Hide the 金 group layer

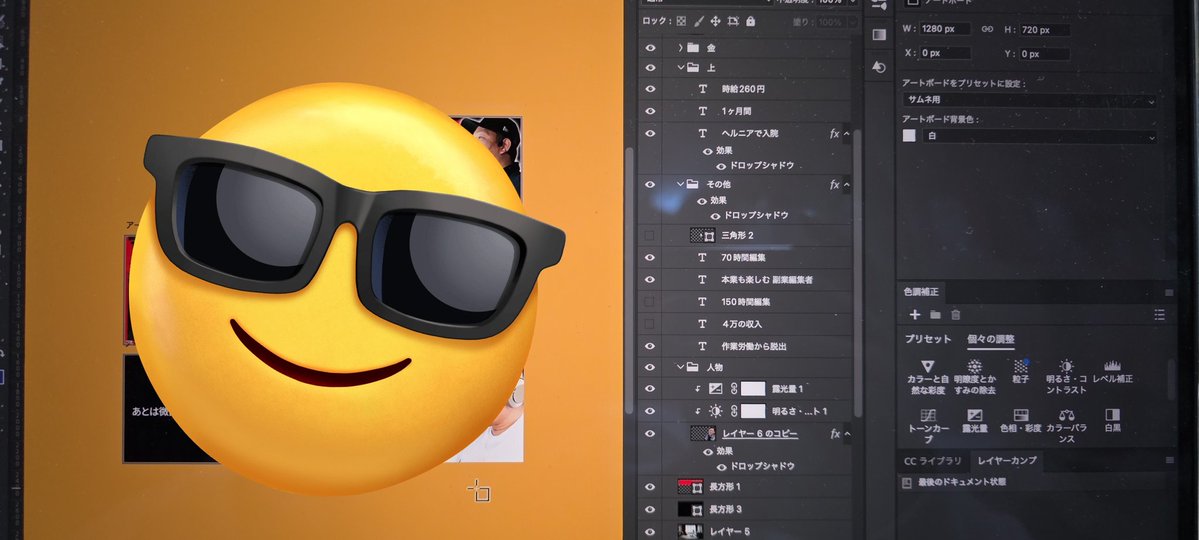[650, 47]
